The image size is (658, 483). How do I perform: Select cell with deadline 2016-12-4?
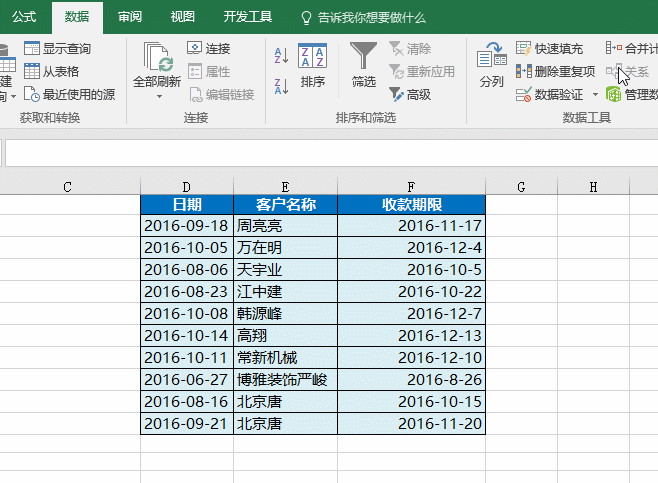tap(411, 248)
